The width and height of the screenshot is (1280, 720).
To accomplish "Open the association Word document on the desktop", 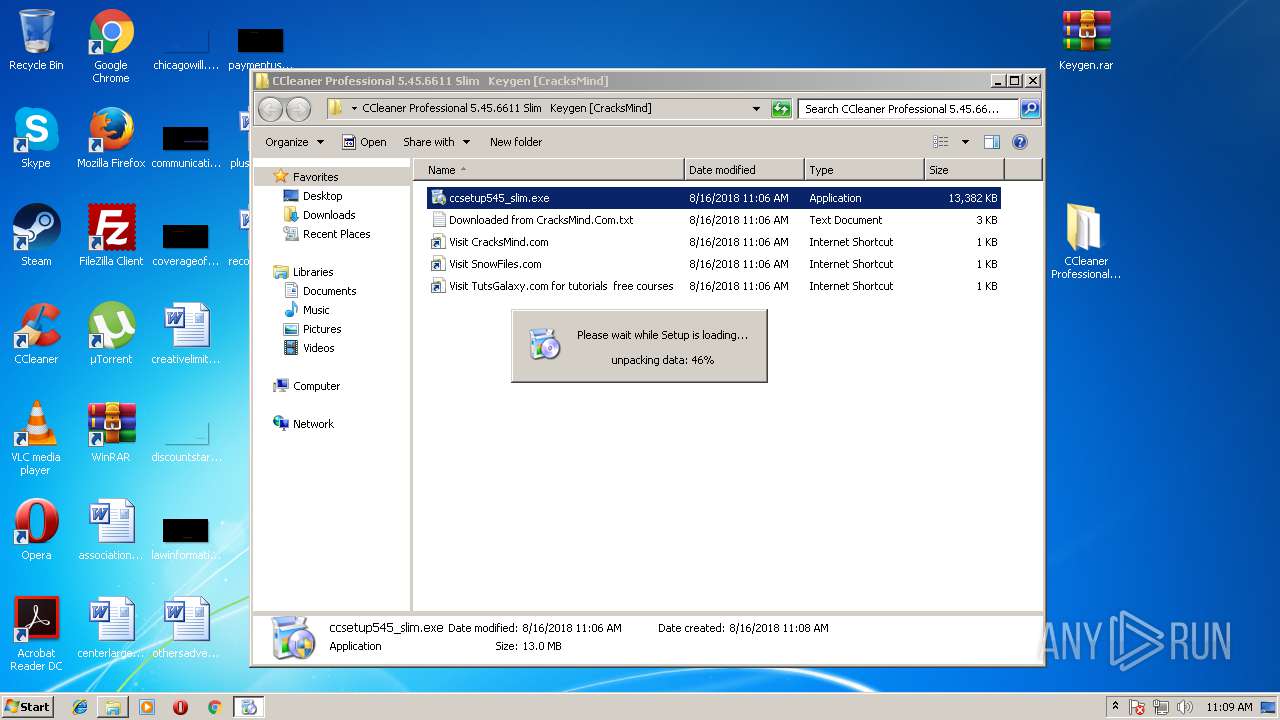I will pyautogui.click(x=111, y=530).
